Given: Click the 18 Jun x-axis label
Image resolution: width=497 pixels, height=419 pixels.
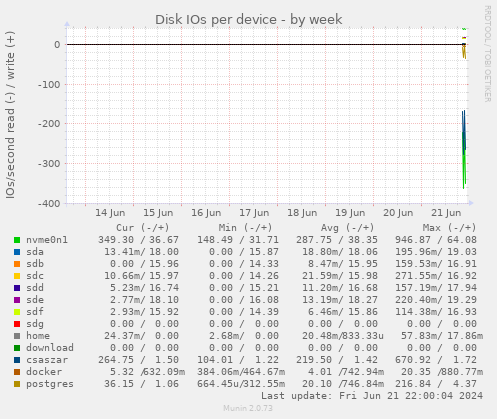Looking at the screenshot, I should tap(302, 213).
